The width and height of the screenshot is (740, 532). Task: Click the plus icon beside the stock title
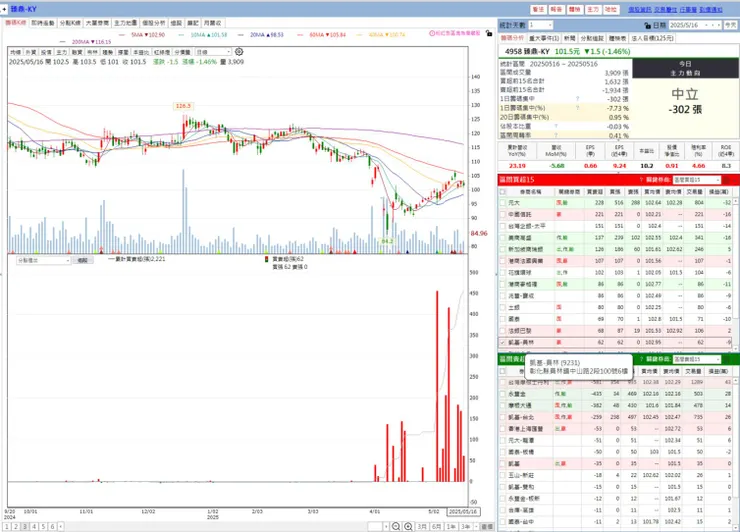coord(4,9)
